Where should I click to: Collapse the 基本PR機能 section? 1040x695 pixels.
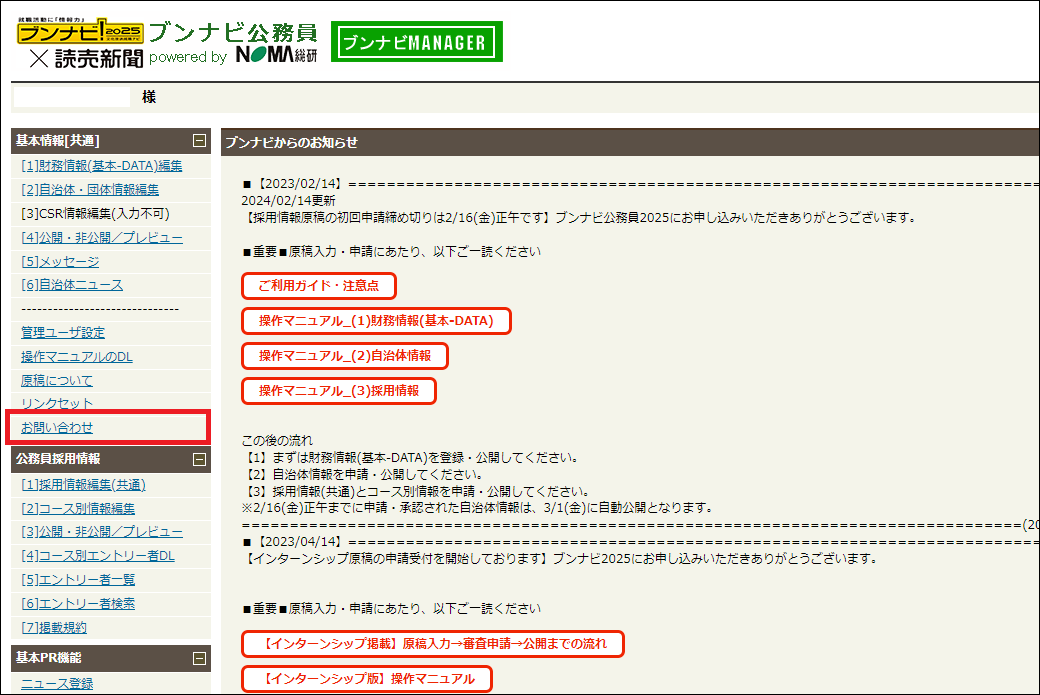coord(200,658)
